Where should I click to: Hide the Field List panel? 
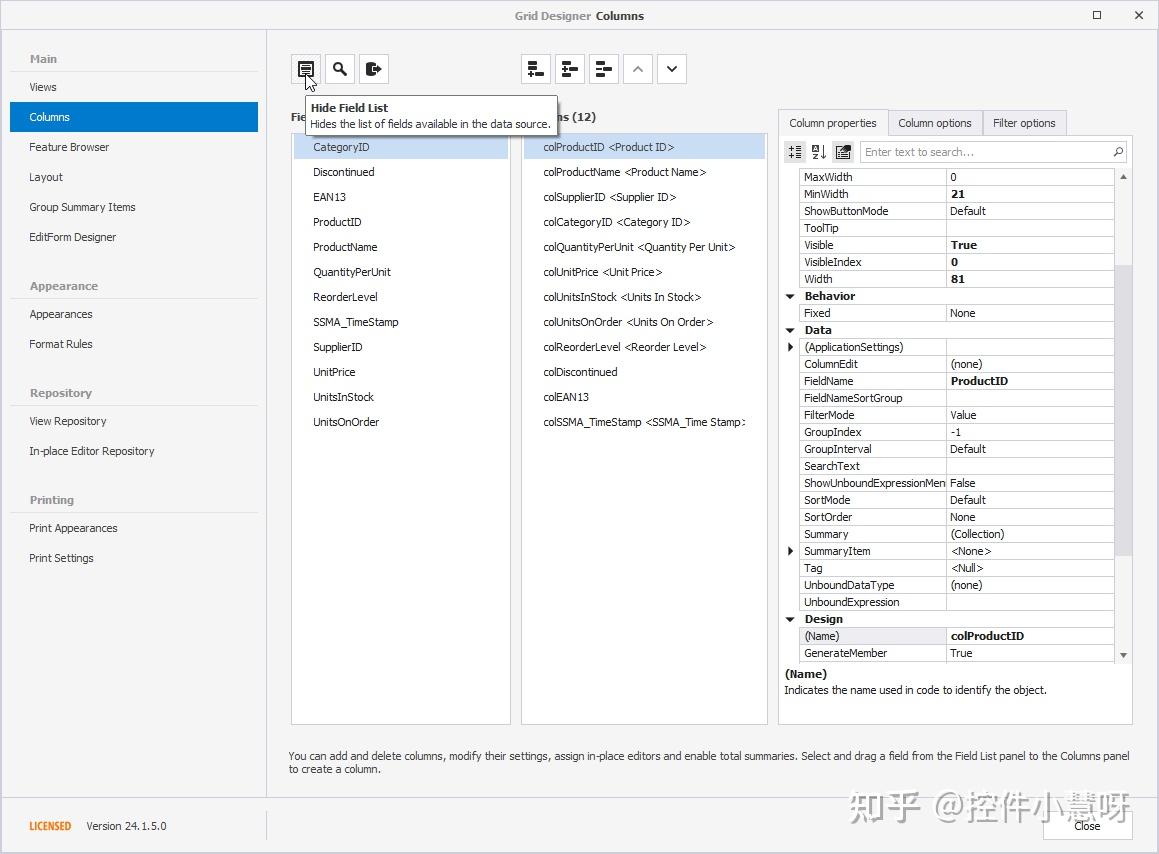click(x=306, y=69)
